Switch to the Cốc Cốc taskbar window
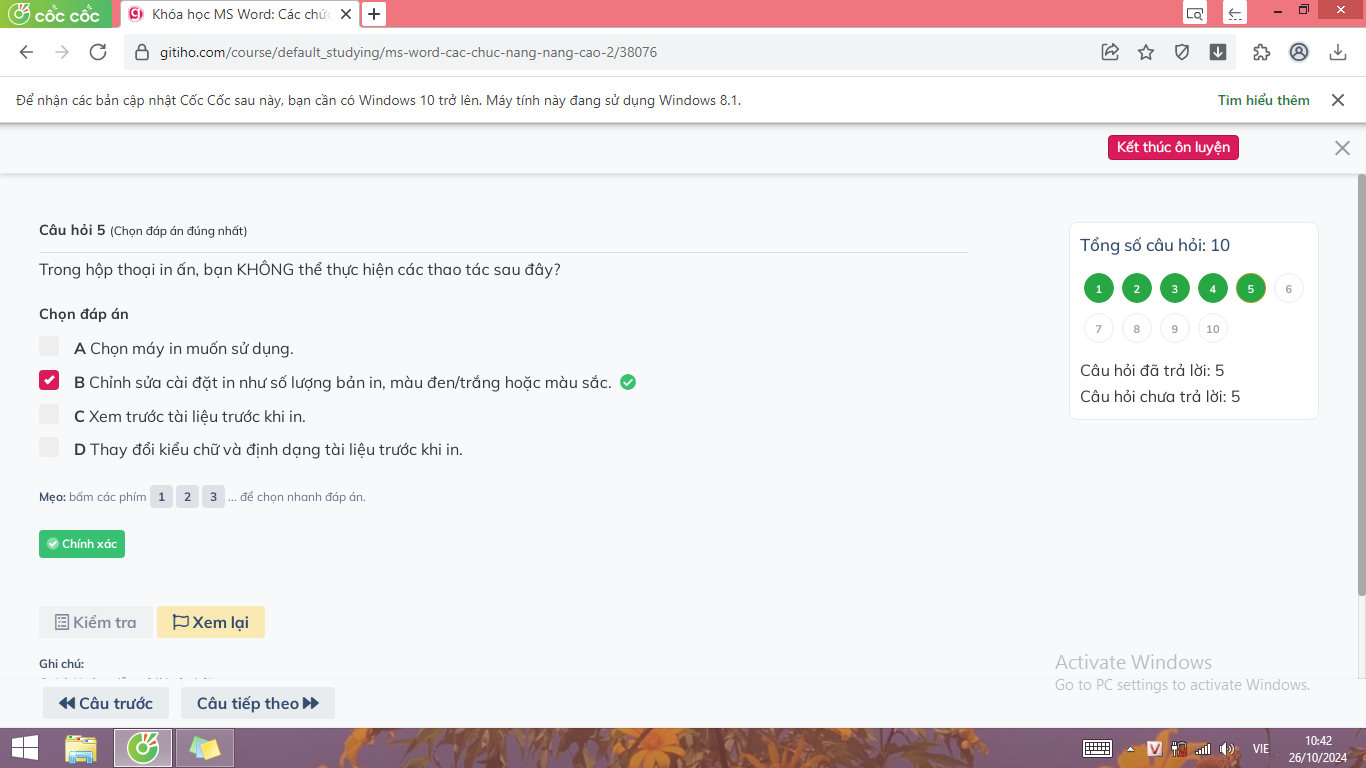Screen dimensions: 1366x768 [x=142, y=748]
